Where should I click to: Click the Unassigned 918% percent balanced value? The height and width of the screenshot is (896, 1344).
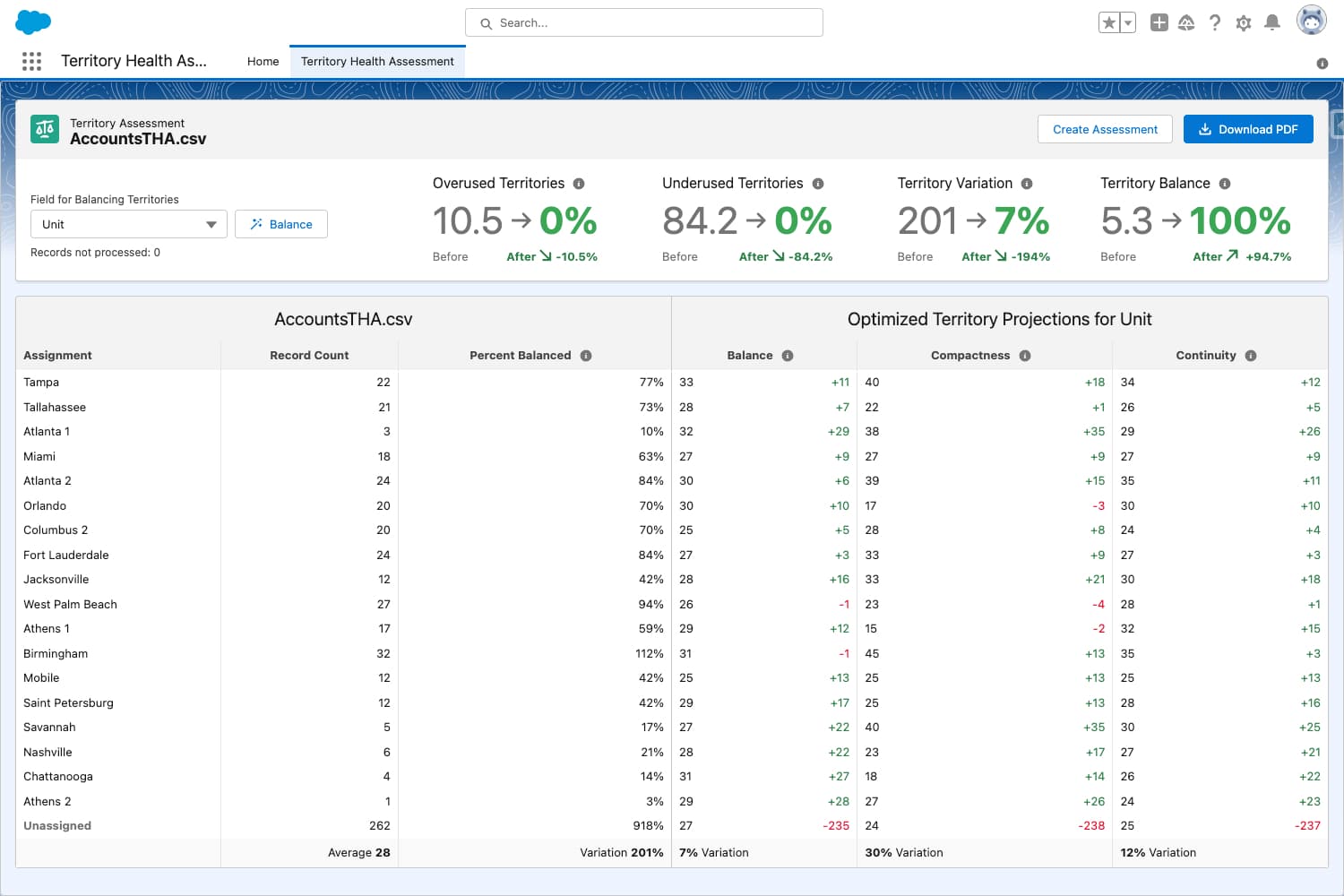tap(649, 826)
